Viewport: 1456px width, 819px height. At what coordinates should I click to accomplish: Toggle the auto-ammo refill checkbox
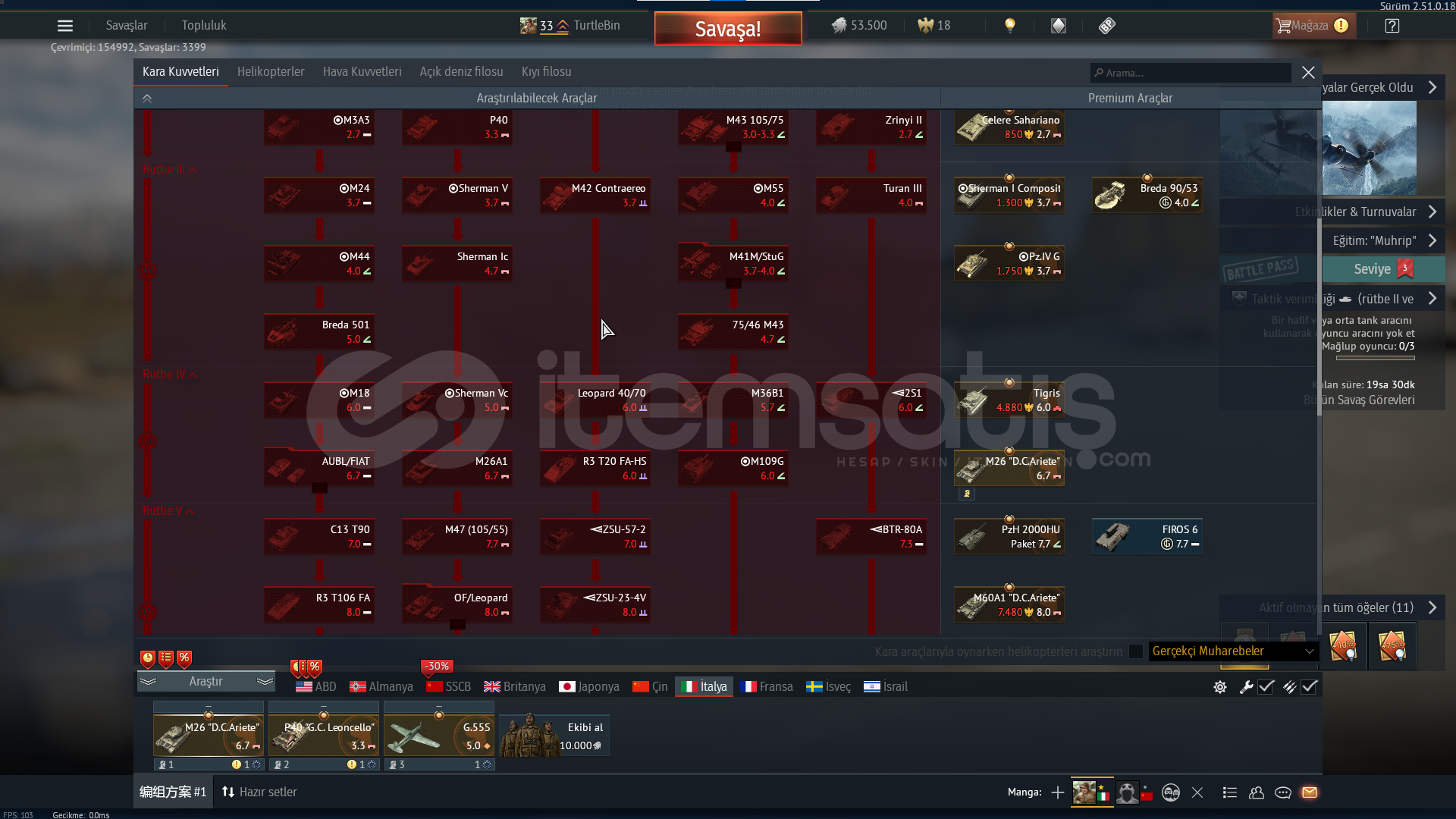click(x=1310, y=687)
